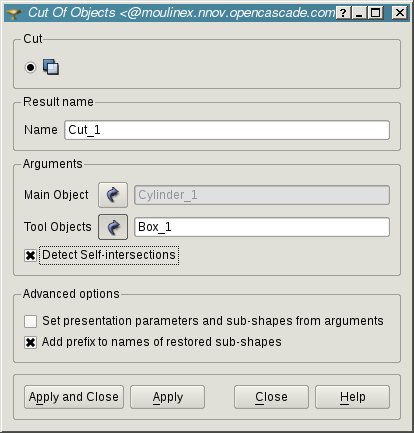The height and width of the screenshot is (433, 414).
Task: Minimize the Cut Of Objects dialog
Action: pos(359,13)
